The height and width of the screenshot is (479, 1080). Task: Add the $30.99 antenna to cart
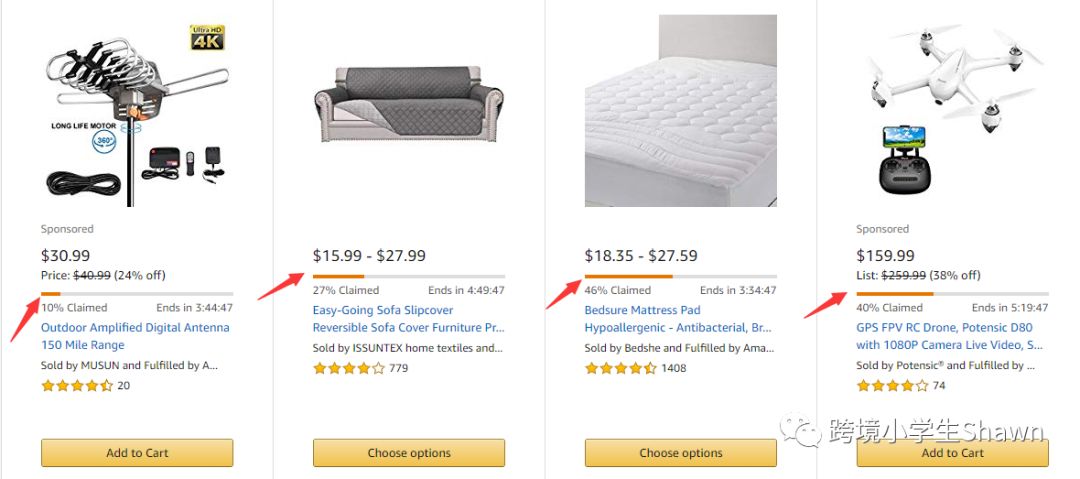137,453
